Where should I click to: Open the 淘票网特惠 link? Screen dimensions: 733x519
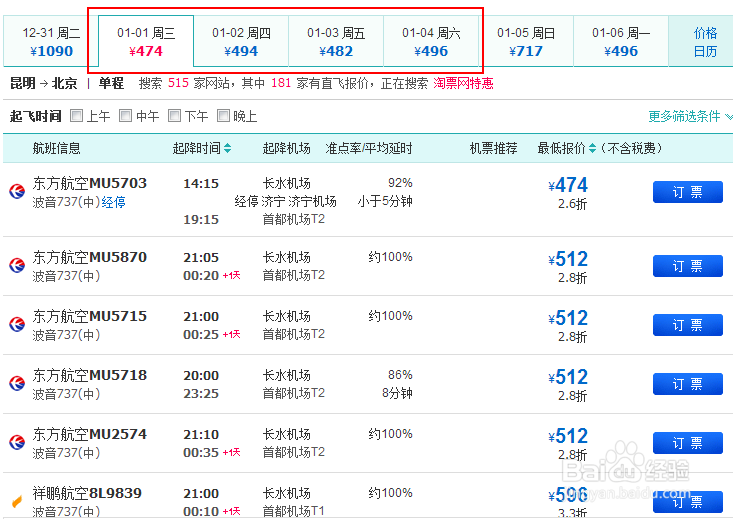[463, 83]
